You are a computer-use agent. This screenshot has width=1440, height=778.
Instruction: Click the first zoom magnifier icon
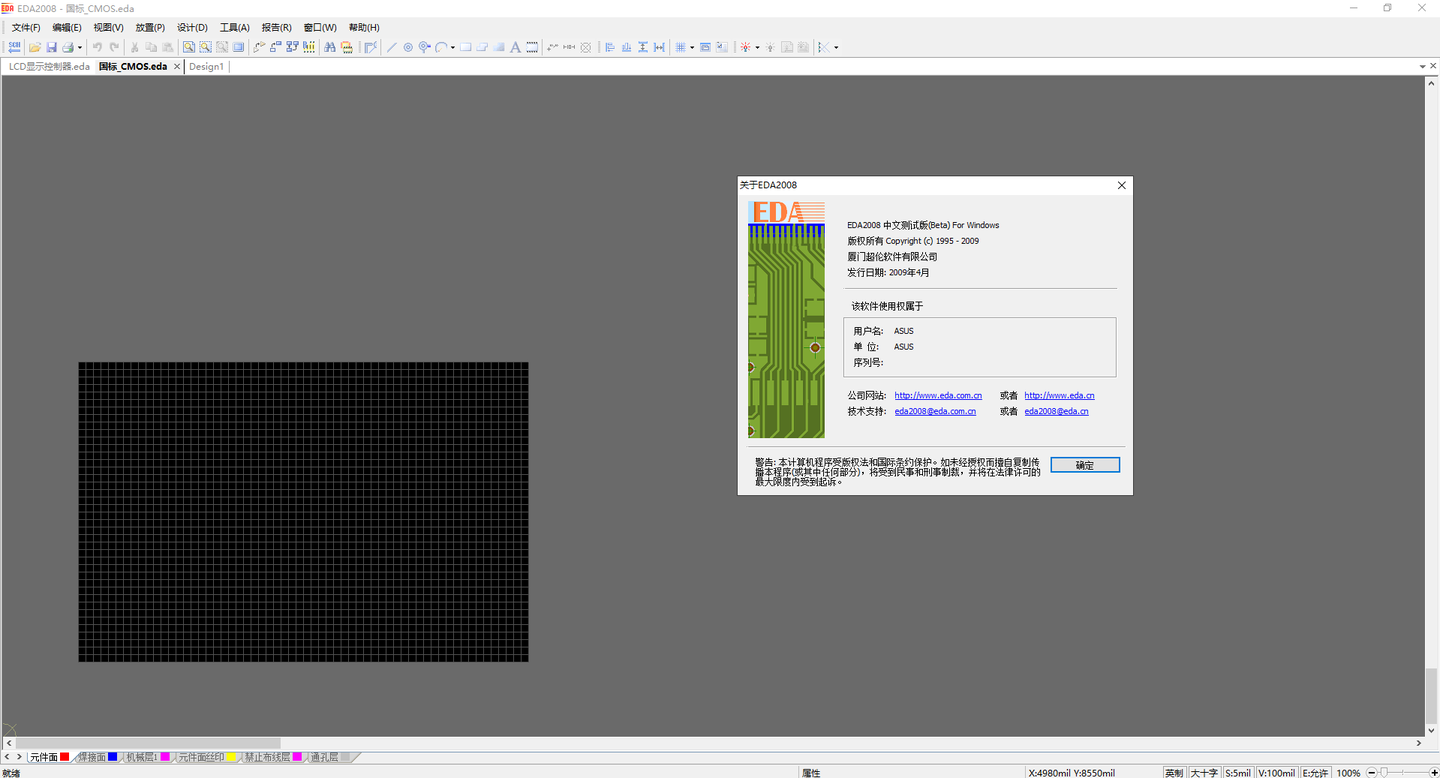coord(188,47)
